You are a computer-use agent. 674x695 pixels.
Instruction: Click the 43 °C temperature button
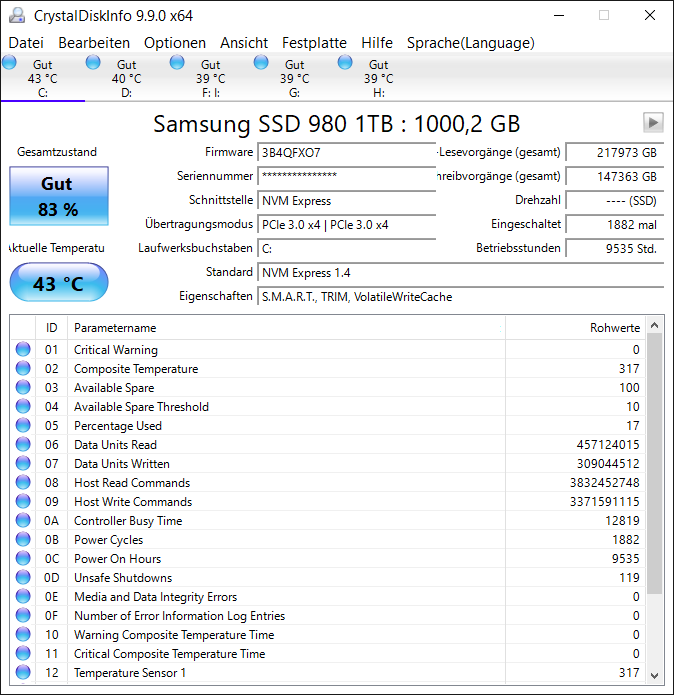[x=59, y=282]
